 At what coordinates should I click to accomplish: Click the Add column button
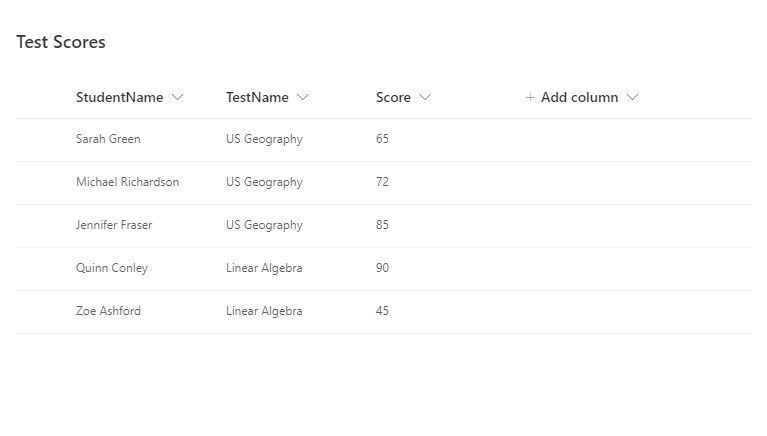coord(582,97)
